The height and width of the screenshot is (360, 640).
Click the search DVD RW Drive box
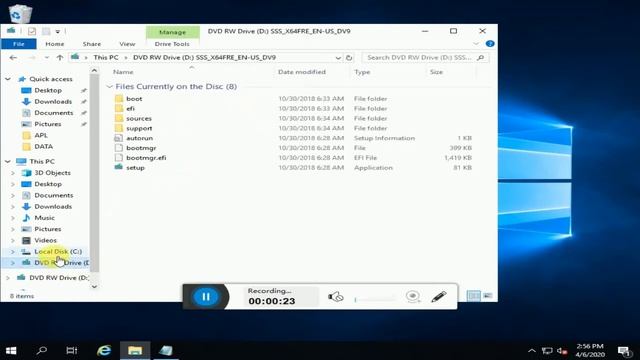(425, 58)
